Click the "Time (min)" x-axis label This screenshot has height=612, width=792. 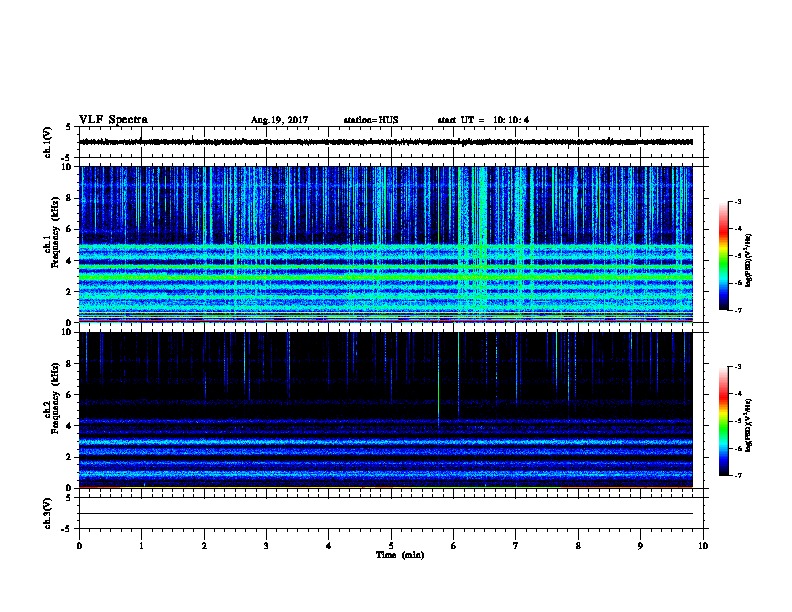[400, 555]
